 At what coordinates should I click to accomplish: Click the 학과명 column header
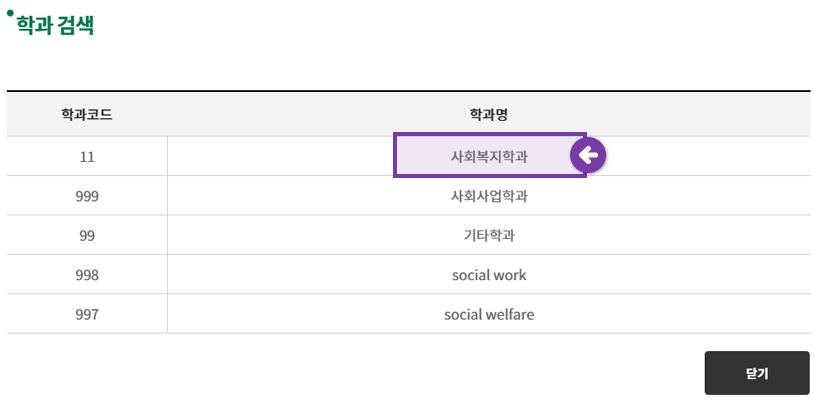489,114
